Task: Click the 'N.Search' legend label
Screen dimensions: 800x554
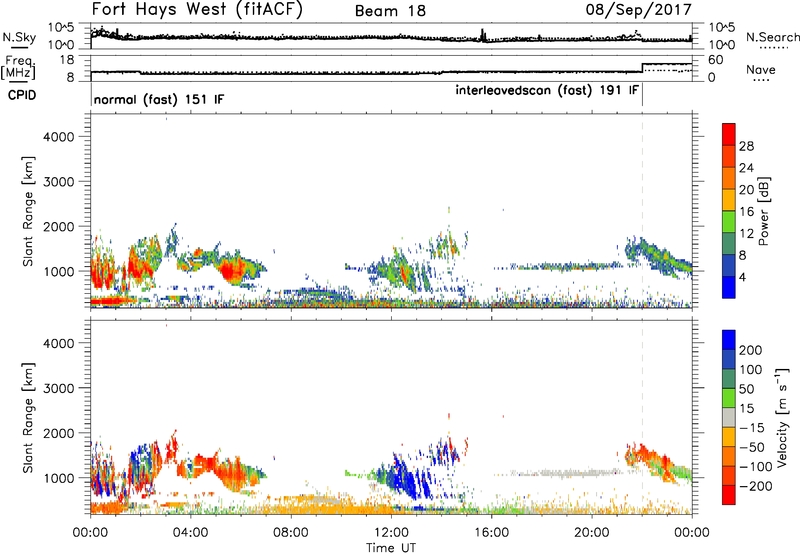Action: point(773,37)
